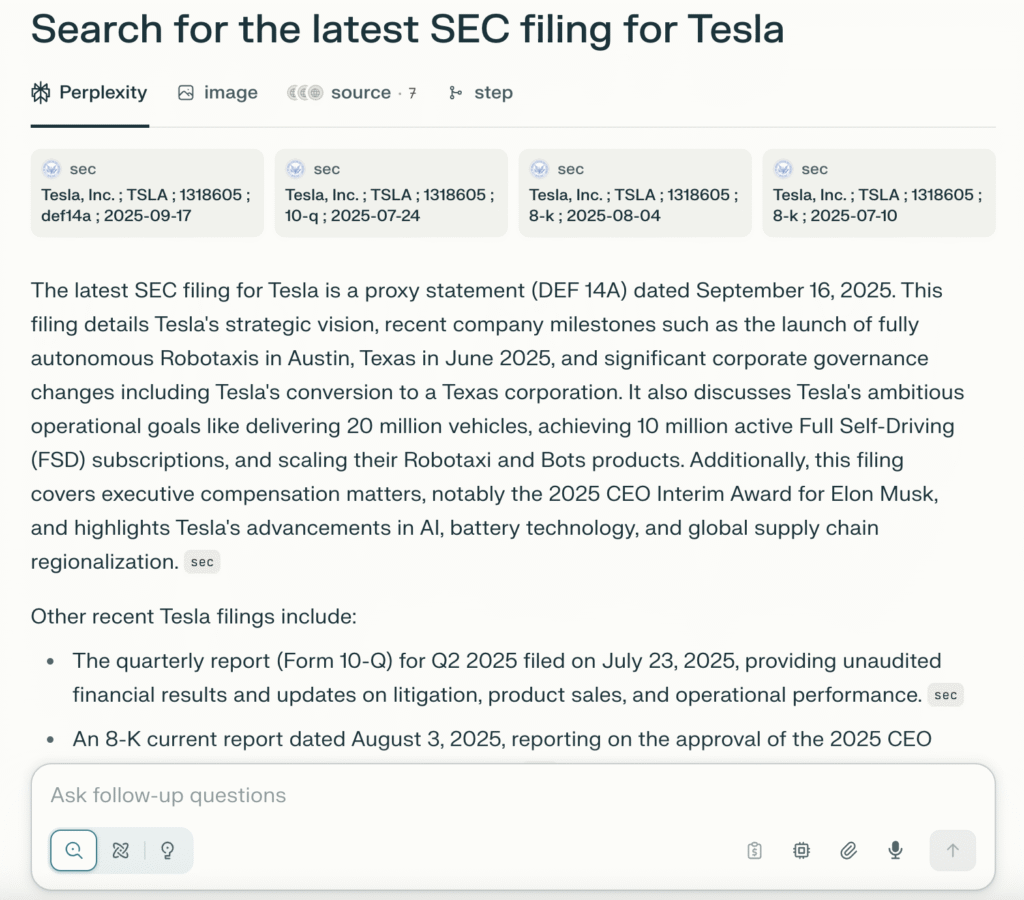Click the Perplexity logo icon in tab
1024x900 pixels.
click(x=41, y=93)
